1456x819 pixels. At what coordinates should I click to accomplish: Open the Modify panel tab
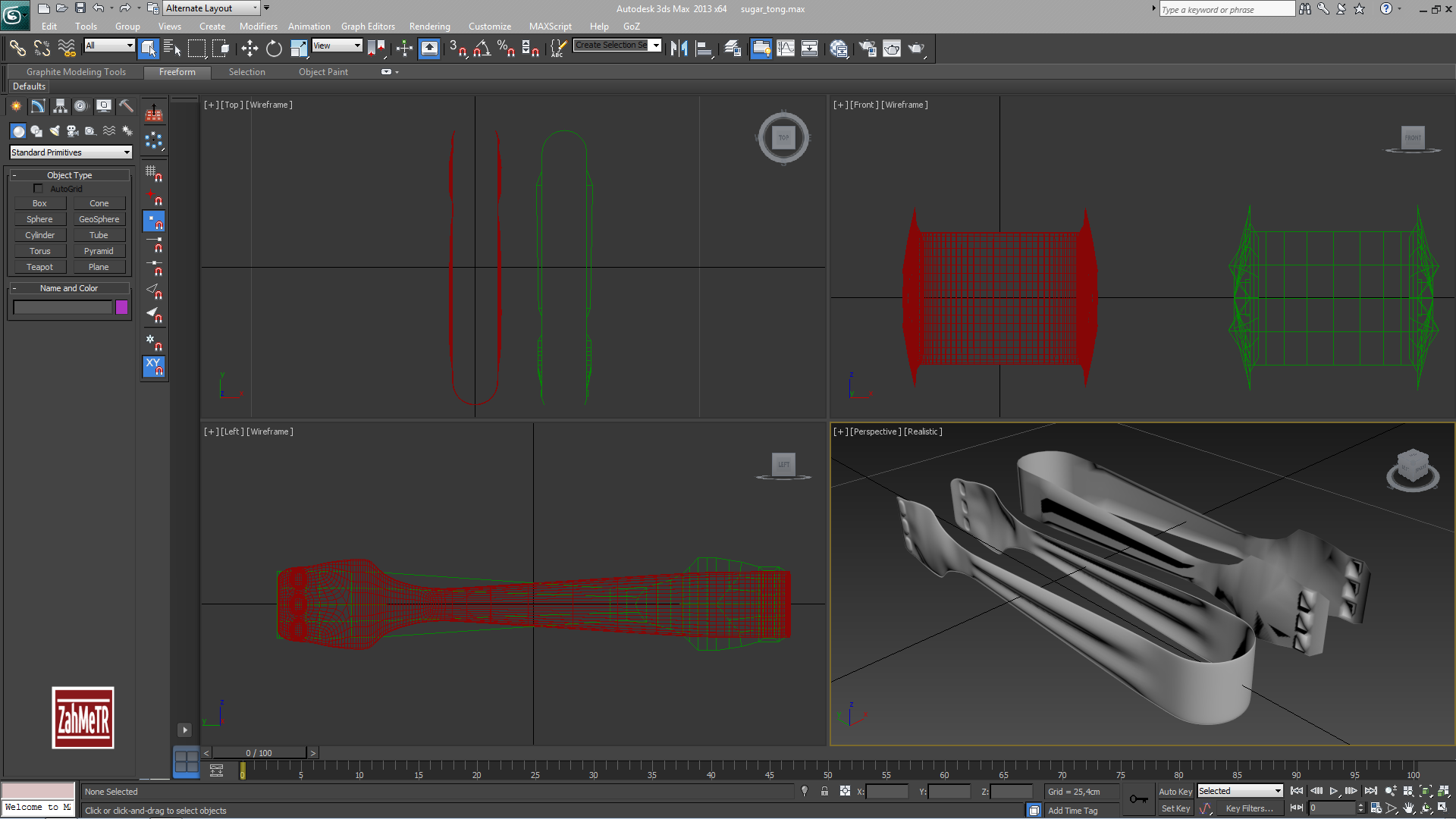(x=38, y=106)
